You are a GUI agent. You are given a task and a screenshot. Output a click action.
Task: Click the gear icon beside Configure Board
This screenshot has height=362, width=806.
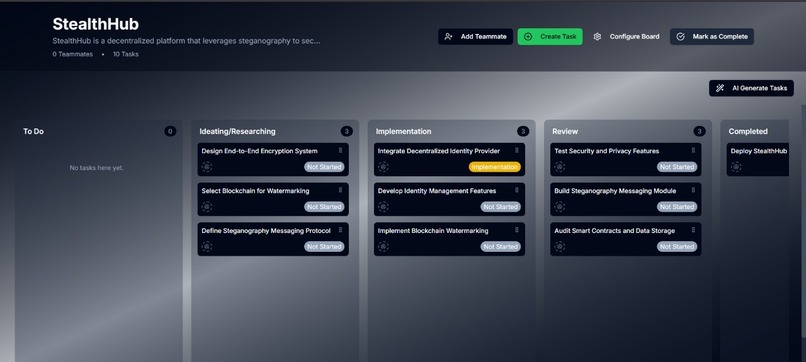[597, 37]
